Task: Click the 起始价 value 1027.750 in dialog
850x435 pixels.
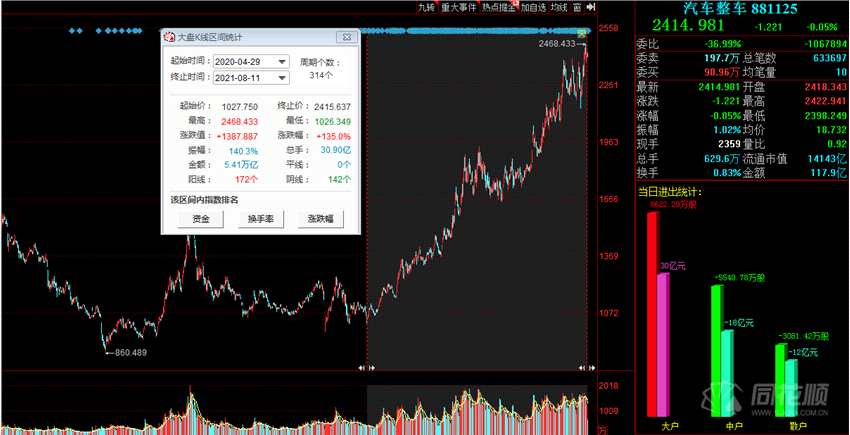Action: 240,107
